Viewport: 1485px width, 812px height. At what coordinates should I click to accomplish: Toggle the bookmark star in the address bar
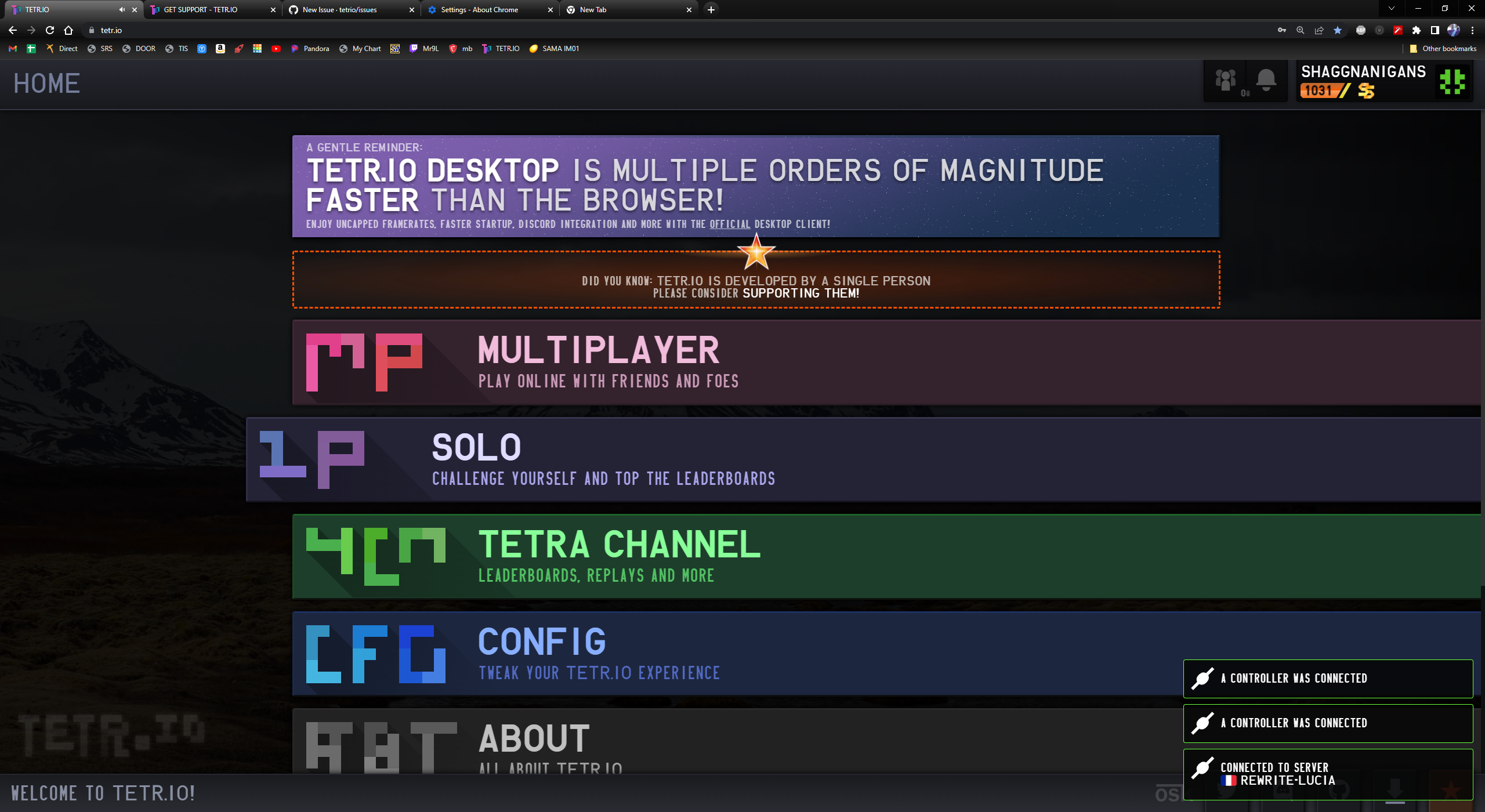point(1338,30)
